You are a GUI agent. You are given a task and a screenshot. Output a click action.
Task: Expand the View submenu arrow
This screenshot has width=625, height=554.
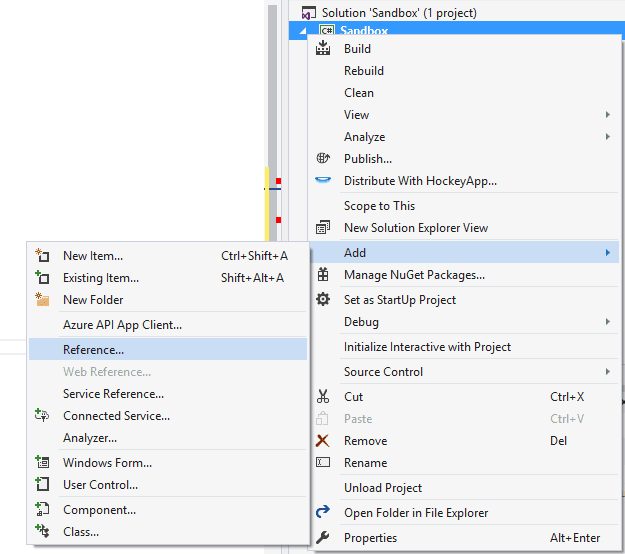click(x=607, y=115)
